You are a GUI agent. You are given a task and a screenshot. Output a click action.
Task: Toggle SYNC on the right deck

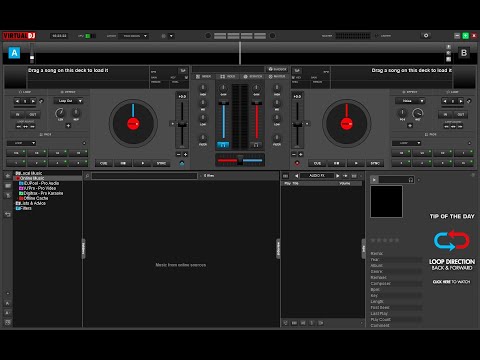point(375,163)
